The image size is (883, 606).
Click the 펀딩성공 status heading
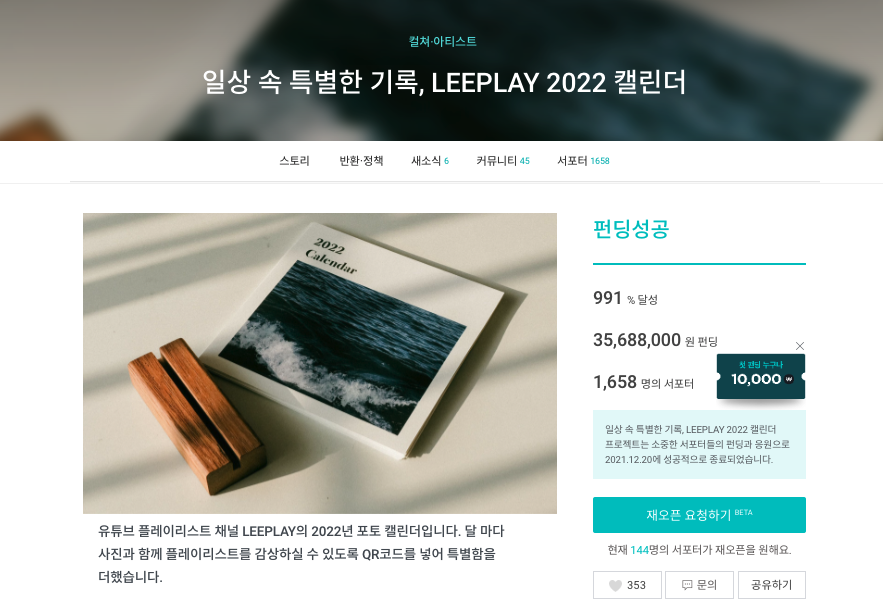(631, 229)
